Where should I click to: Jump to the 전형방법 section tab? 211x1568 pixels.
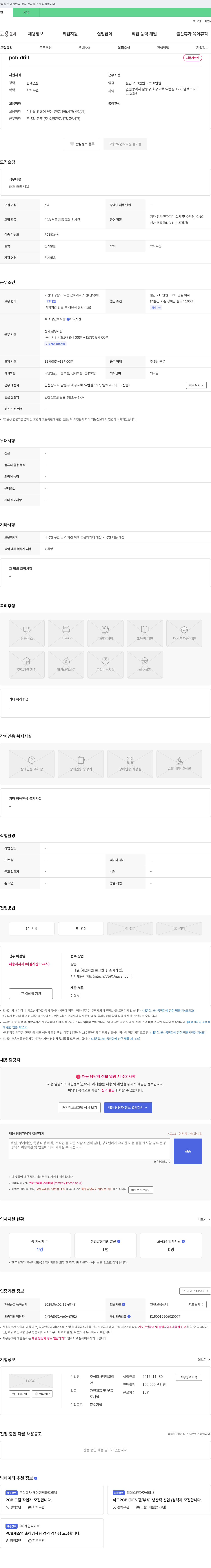[x=163, y=47]
